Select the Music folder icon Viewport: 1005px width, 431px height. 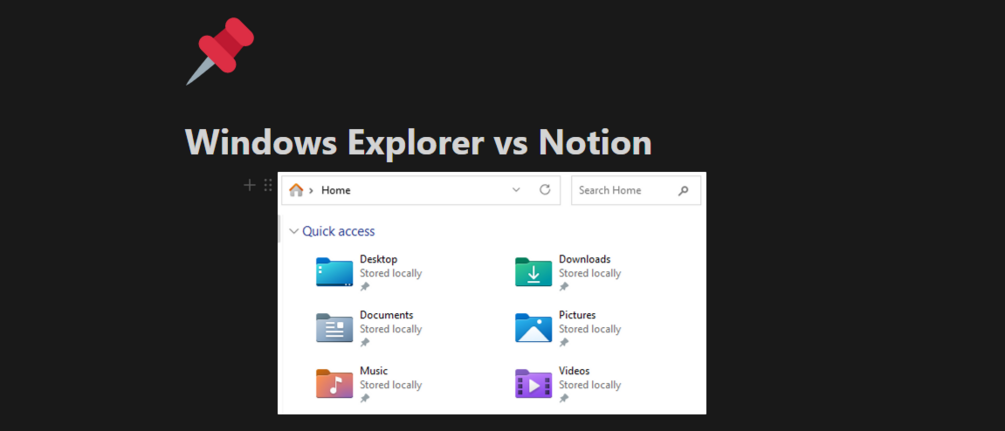(x=335, y=383)
